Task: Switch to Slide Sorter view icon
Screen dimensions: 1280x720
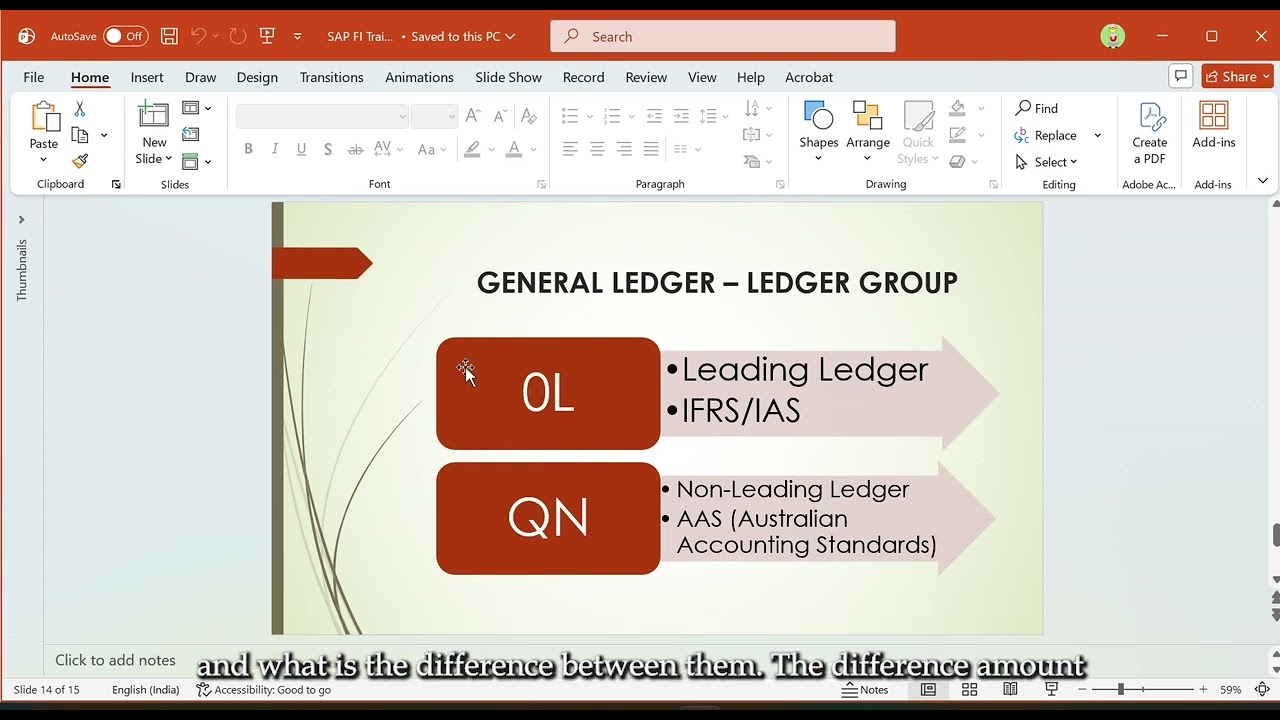Action: click(969, 689)
